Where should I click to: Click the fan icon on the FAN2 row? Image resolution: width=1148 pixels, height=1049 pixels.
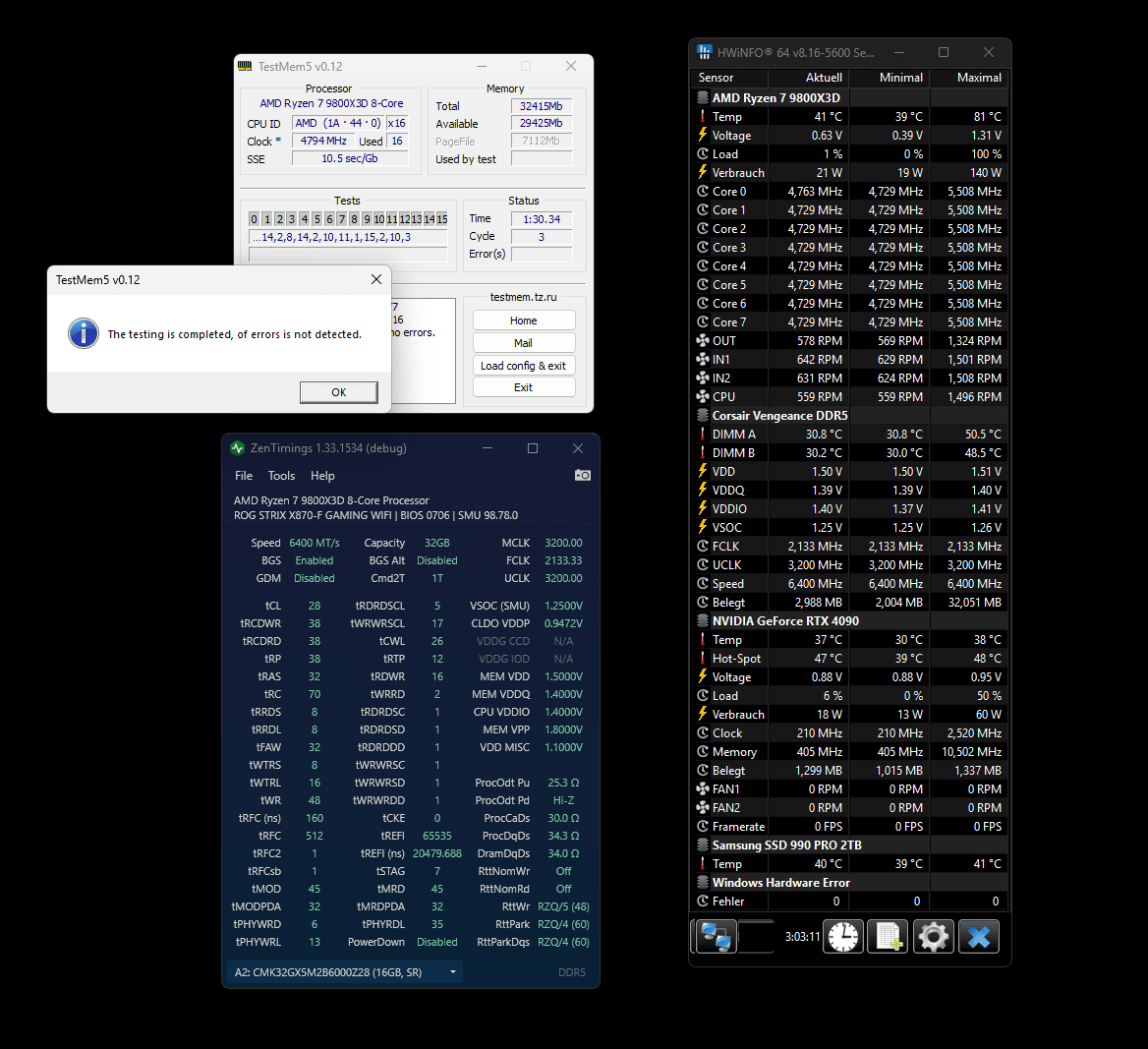pos(703,807)
